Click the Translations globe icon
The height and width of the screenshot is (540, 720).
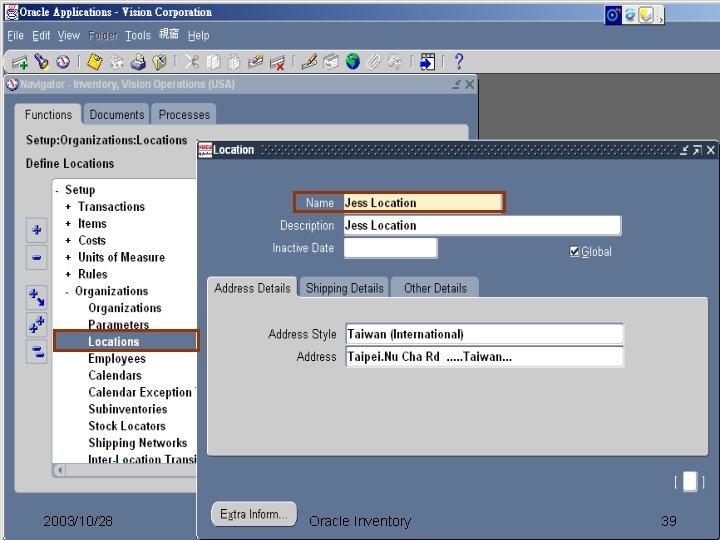pyautogui.click(x=353, y=62)
